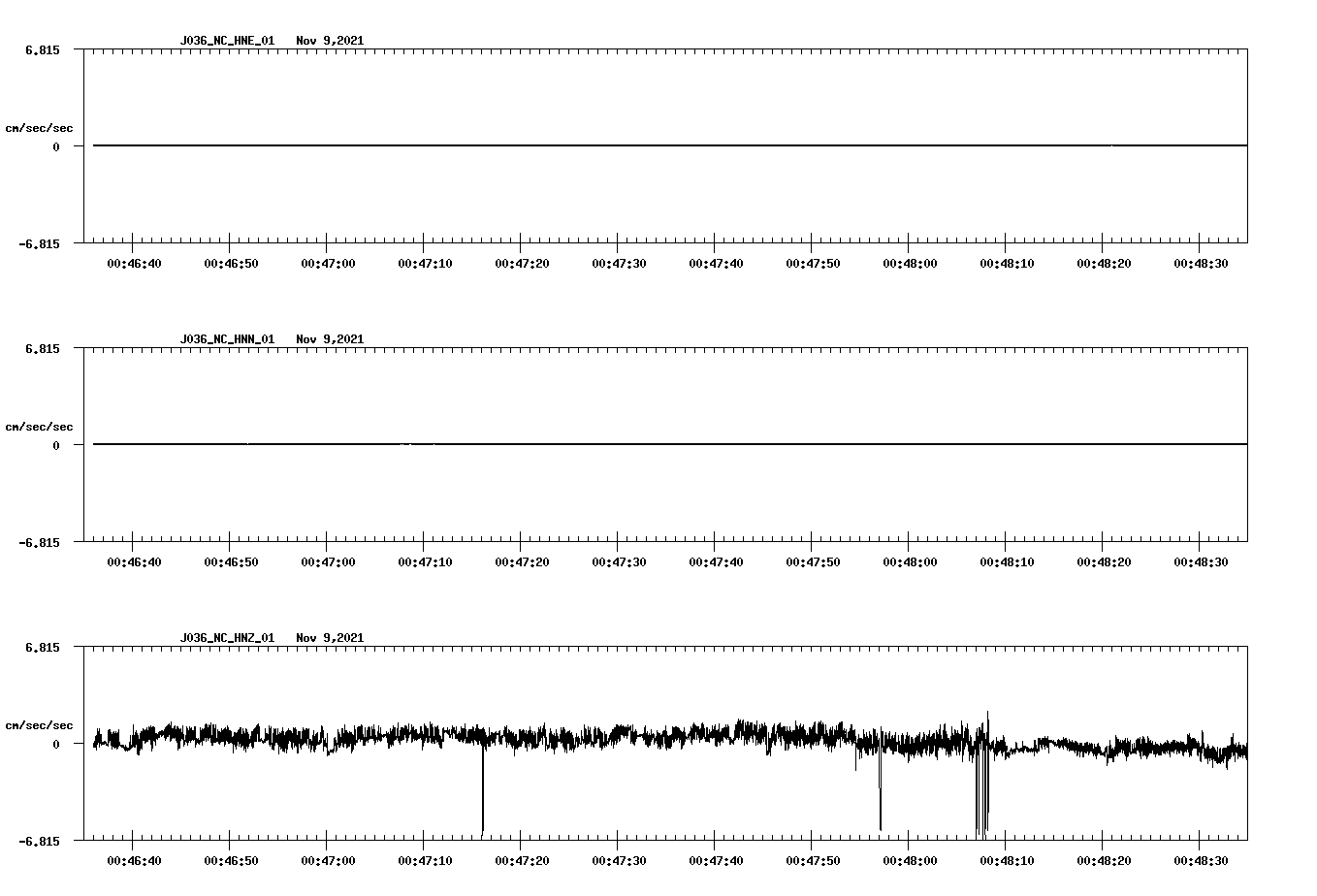Screen dimensions: 1317x896
Task: Select 00:46:50 tick label beneath HNN plot
Action: point(231,561)
